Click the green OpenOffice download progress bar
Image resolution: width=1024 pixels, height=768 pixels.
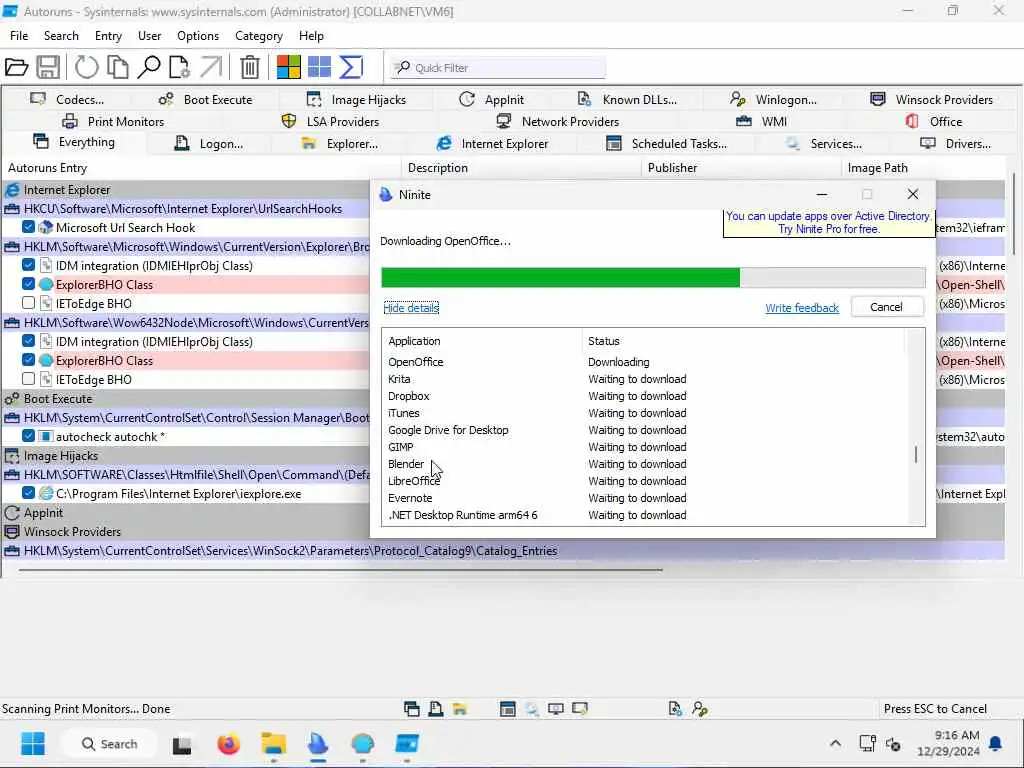[560, 278]
